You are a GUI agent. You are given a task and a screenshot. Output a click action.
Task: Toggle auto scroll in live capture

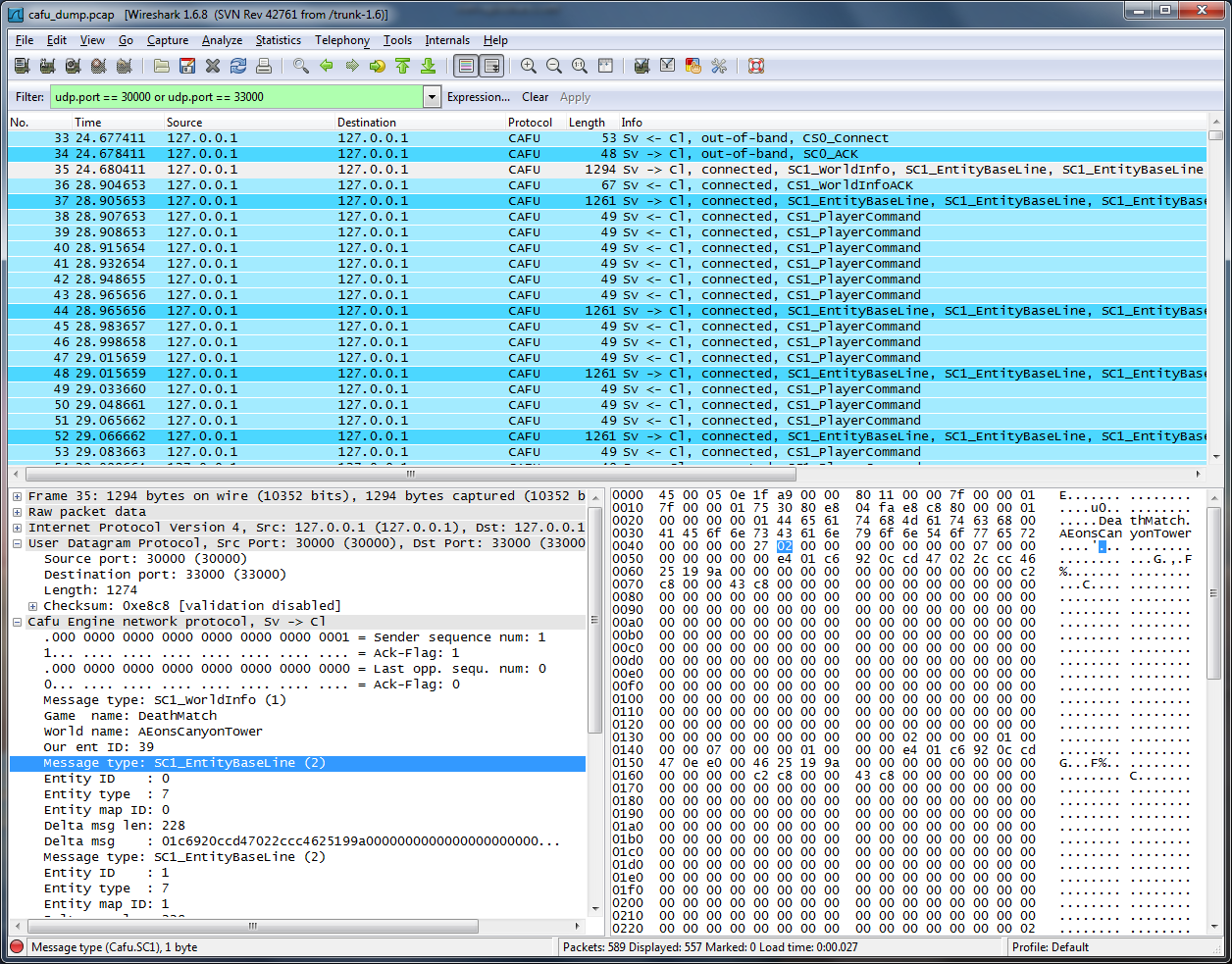point(491,66)
